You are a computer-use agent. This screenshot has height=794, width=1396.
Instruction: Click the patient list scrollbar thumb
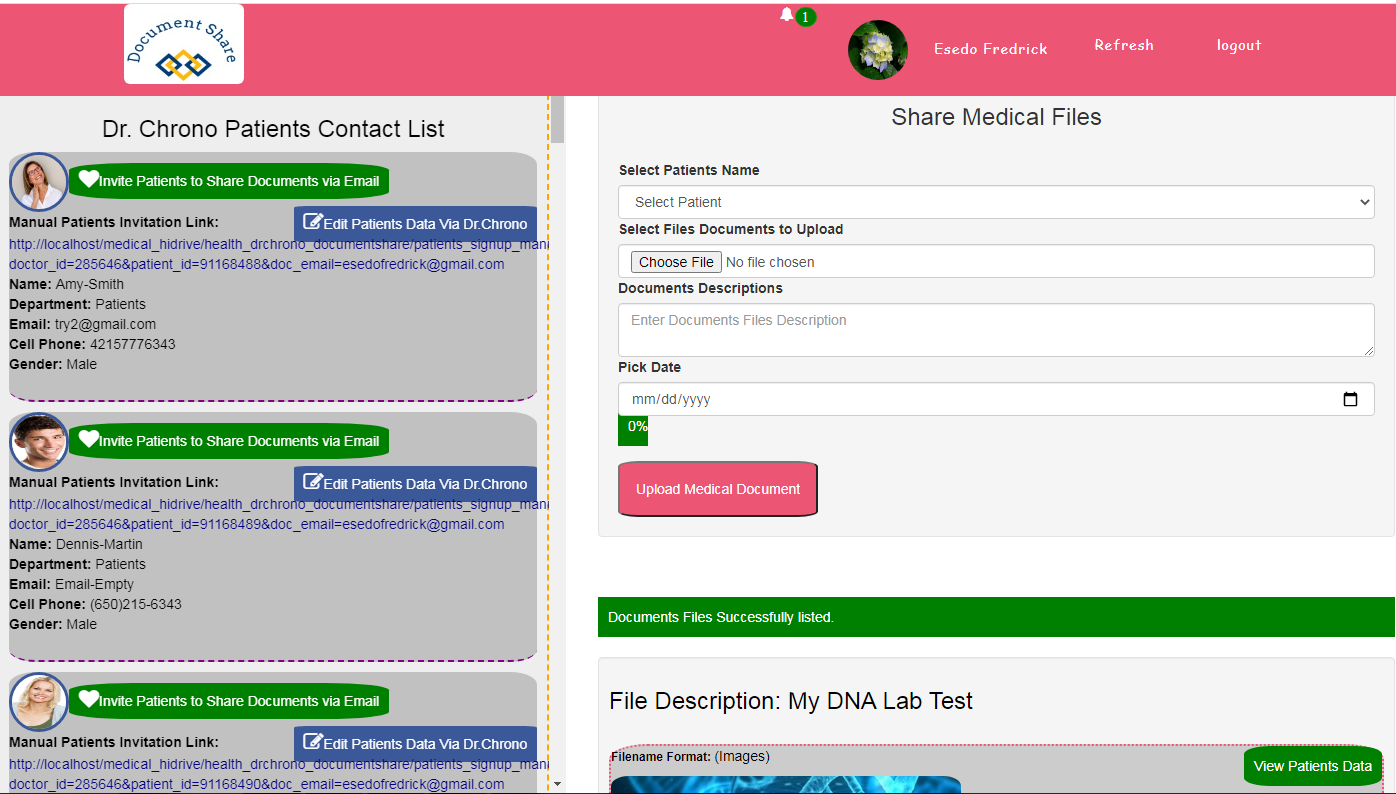tap(558, 119)
